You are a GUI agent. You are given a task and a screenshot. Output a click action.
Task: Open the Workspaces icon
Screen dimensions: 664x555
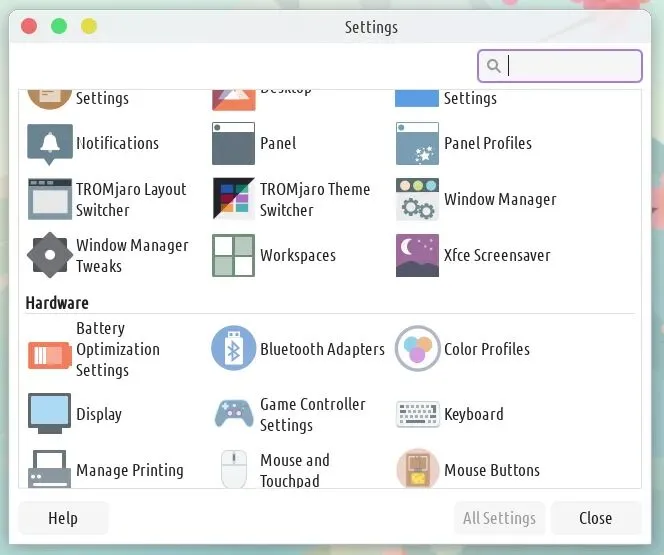tap(233, 255)
